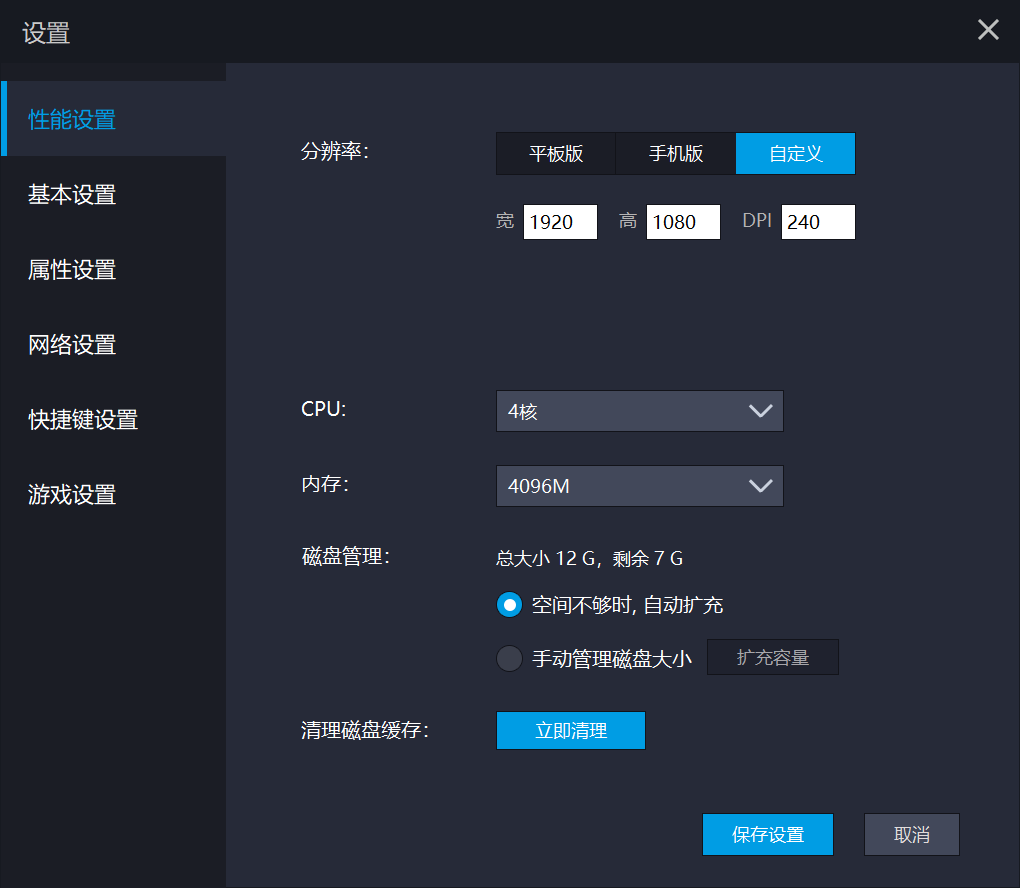Expand the CPU cores dropdown

click(x=639, y=411)
